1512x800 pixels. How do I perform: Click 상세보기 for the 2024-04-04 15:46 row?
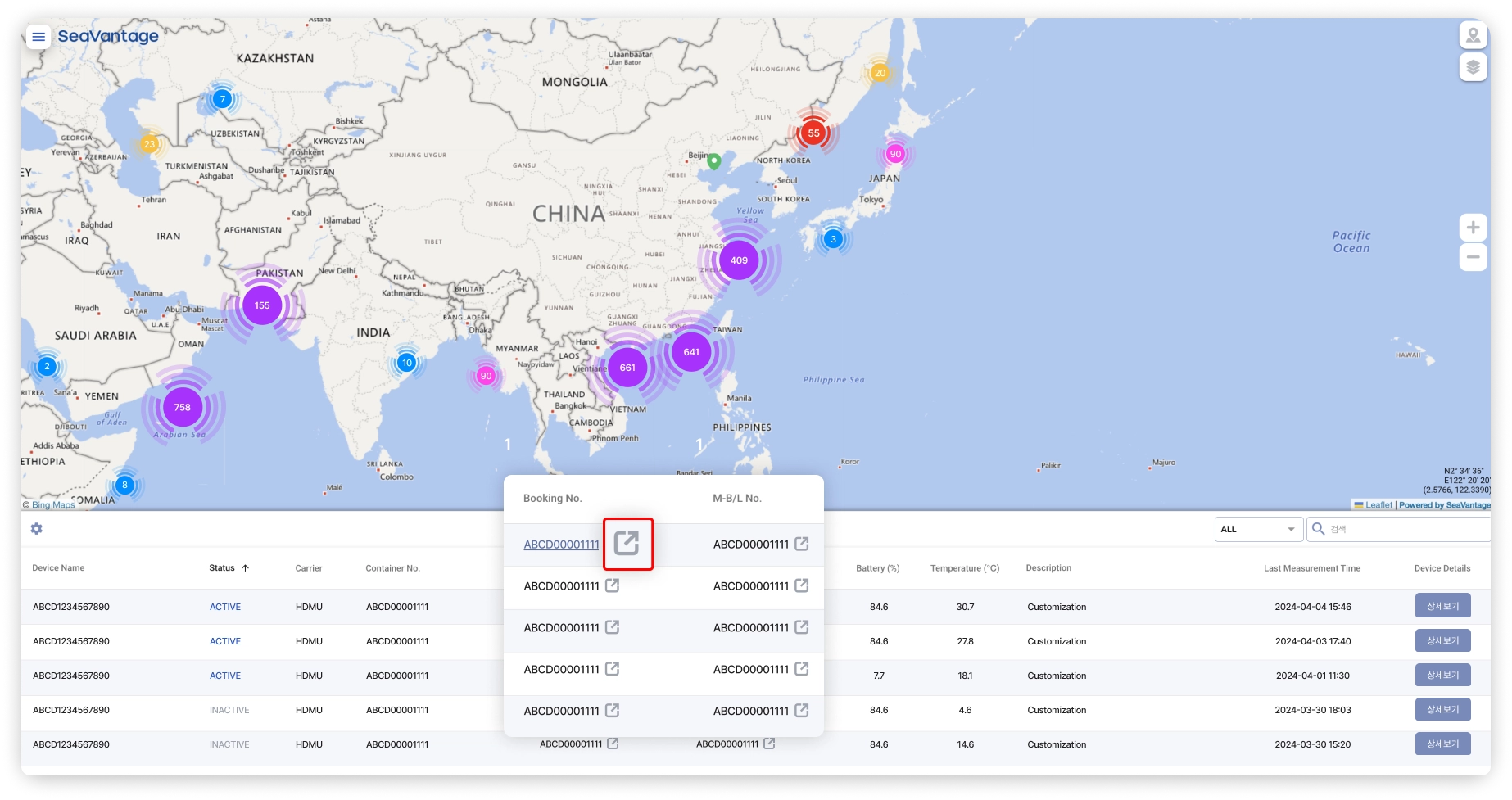pos(1442,606)
